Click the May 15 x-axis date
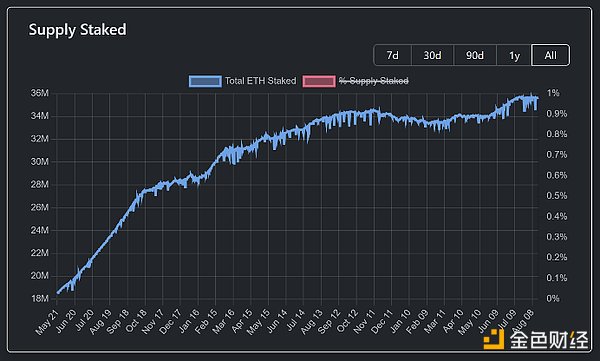 (x=258, y=322)
